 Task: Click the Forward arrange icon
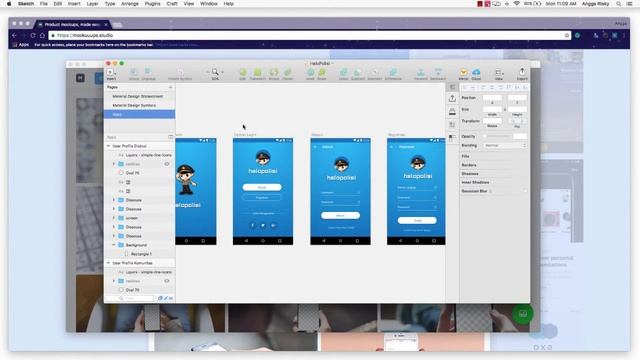[x=420, y=73]
